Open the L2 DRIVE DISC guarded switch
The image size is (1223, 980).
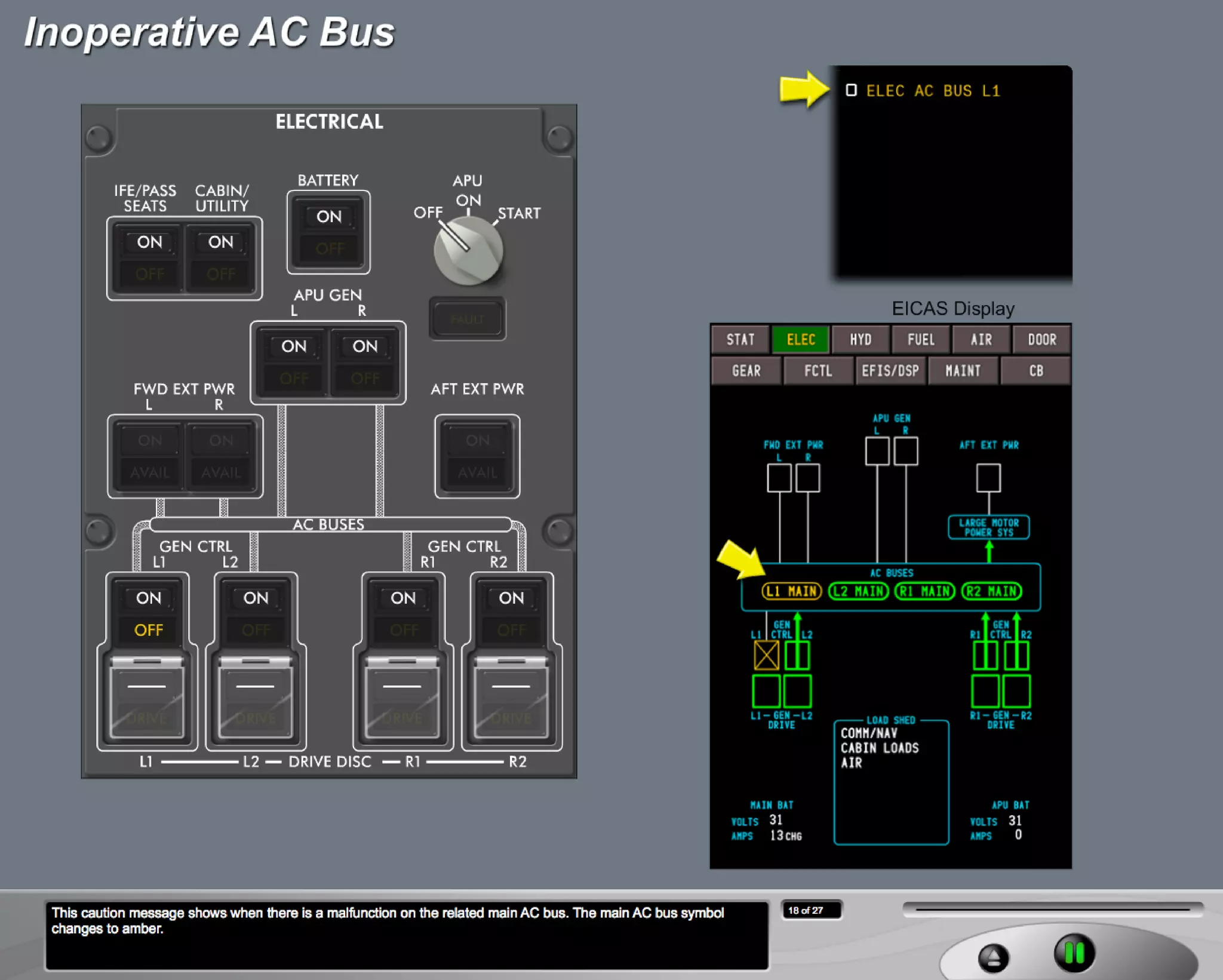click(x=256, y=699)
